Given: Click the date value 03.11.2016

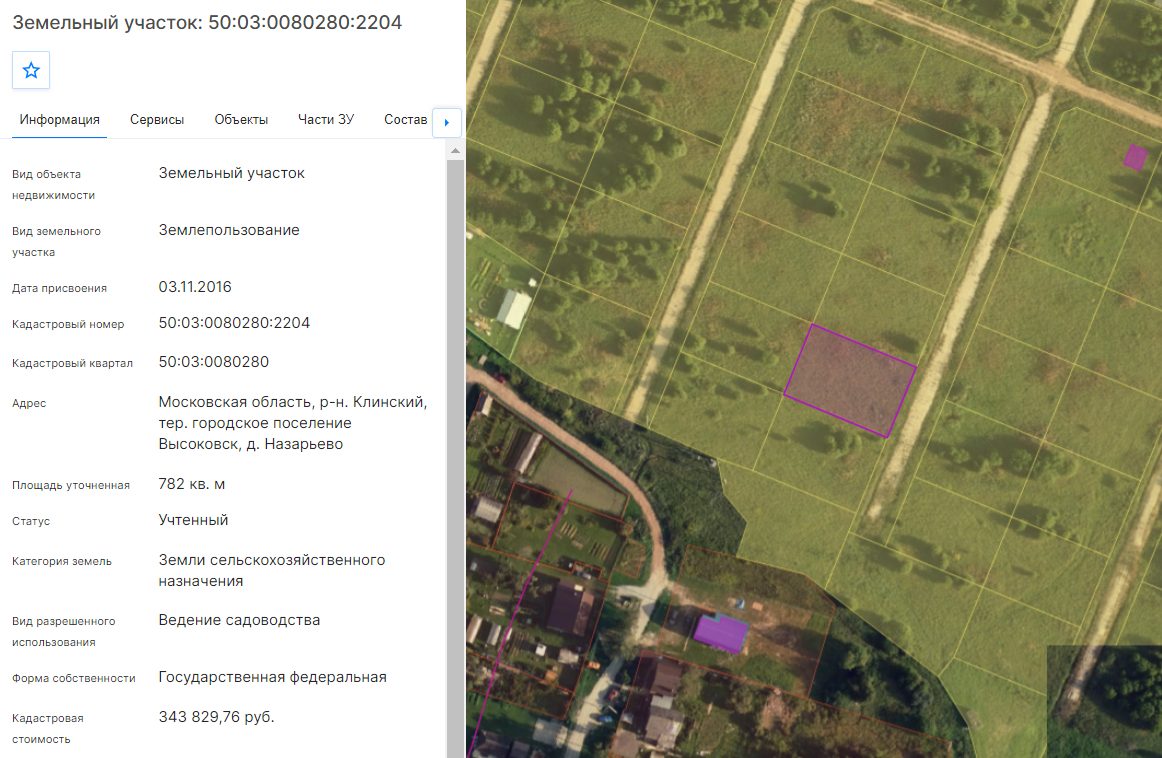Looking at the screenshot, I should pyautogui.click(x=195, y=287).
